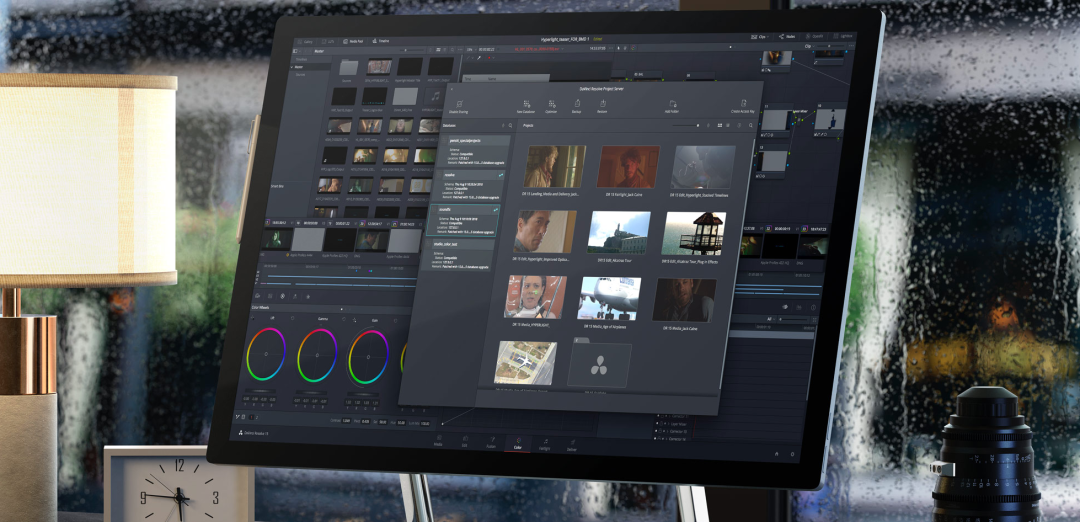Select the pencil_specialprojects database entry
The width and height of the screenshot is (1080, 522).
pyautogui.click(x=474, y=152)
